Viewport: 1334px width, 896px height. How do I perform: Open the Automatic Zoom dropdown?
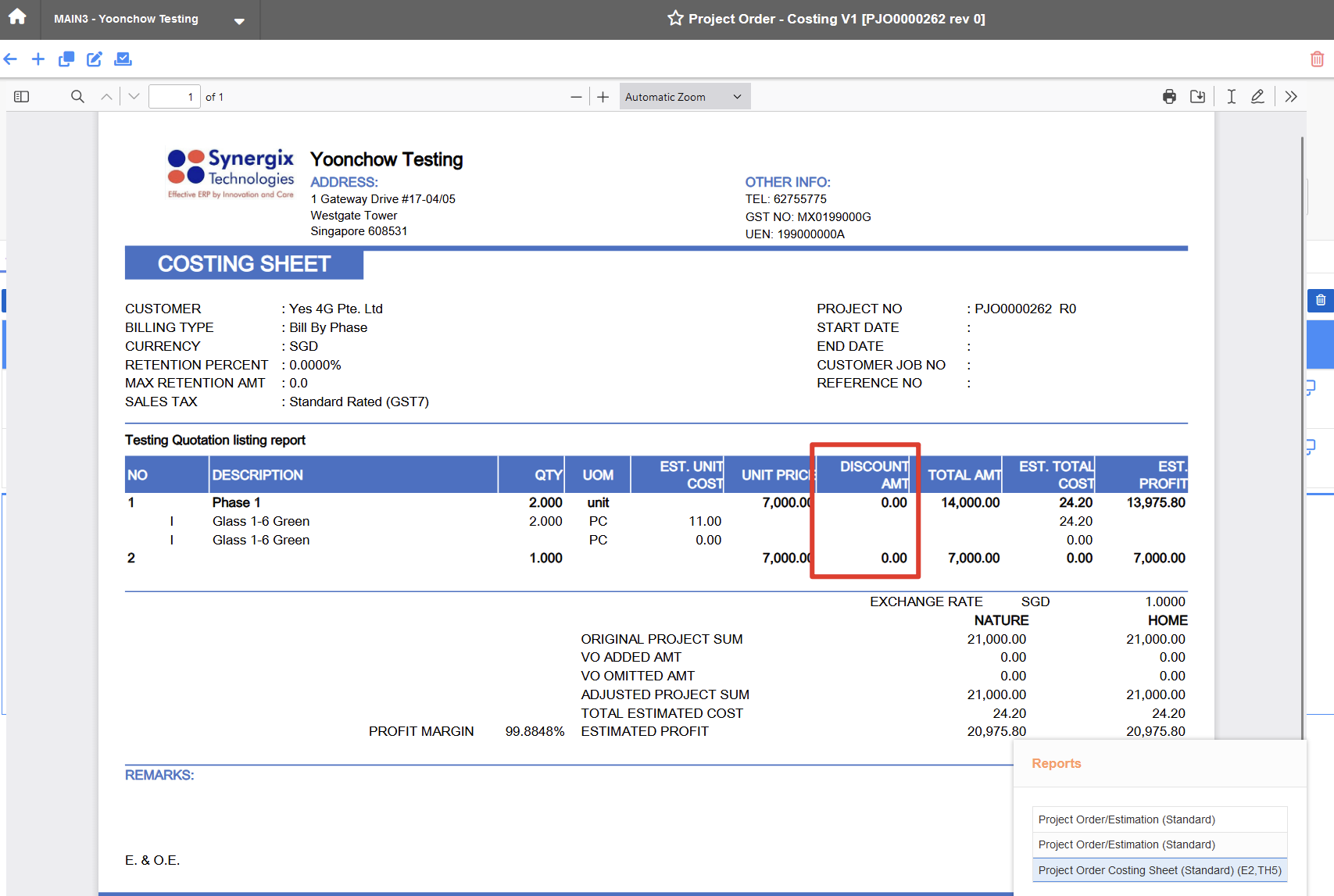click(x=685, y=97)
